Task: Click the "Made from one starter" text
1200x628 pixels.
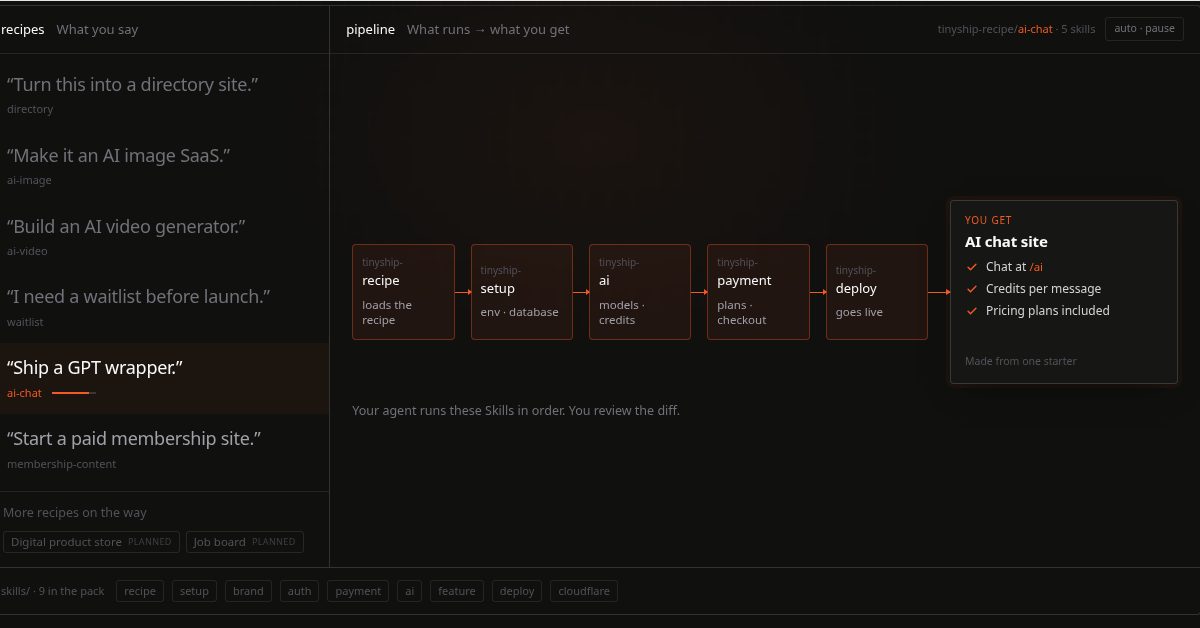Action: pyautogui.click(x=1021, y=361)
